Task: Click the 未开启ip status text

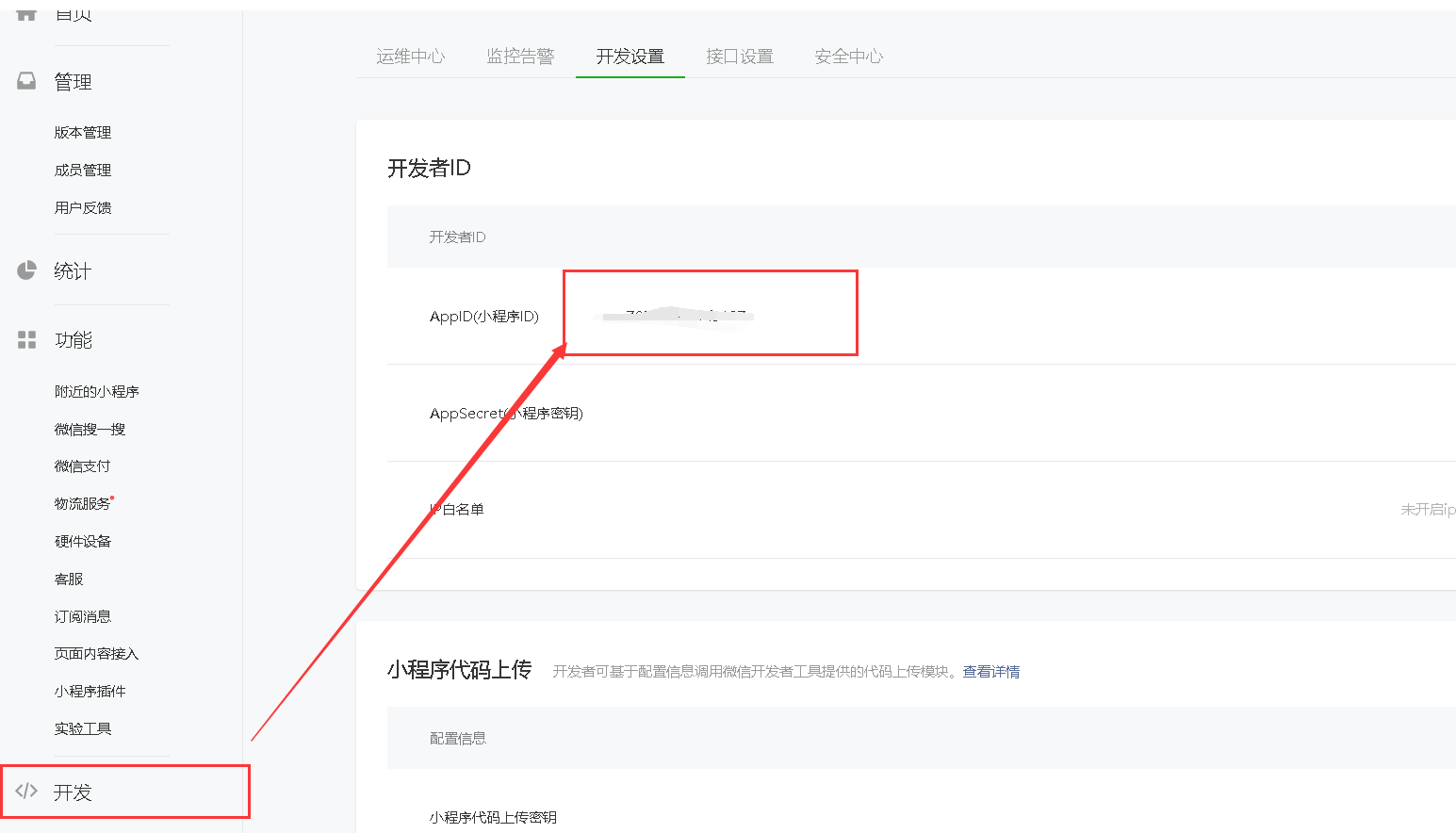Action: pyautogui.click(x=1428, y=510)
